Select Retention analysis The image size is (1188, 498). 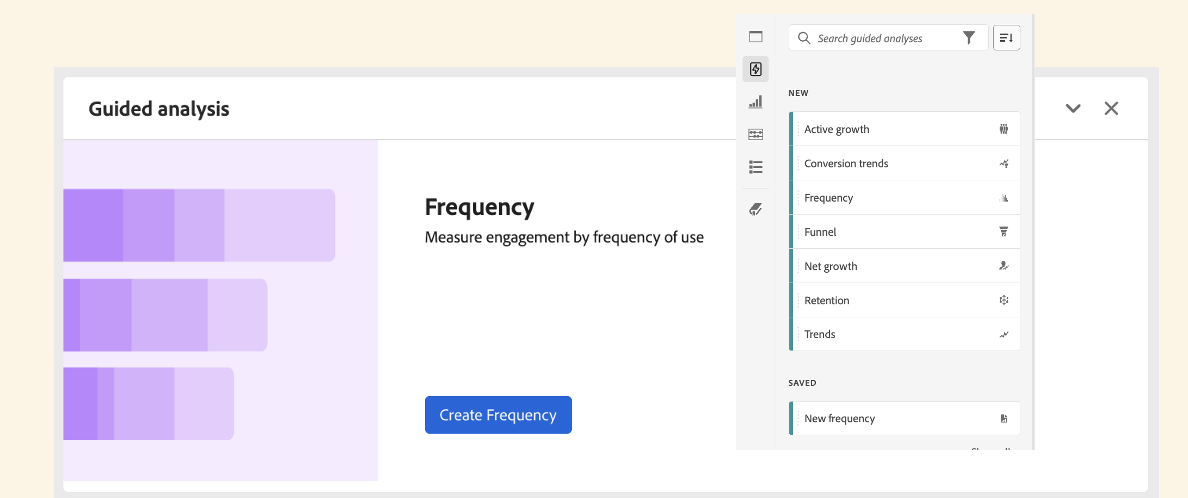pyautogui.click(x=905, y=300)
